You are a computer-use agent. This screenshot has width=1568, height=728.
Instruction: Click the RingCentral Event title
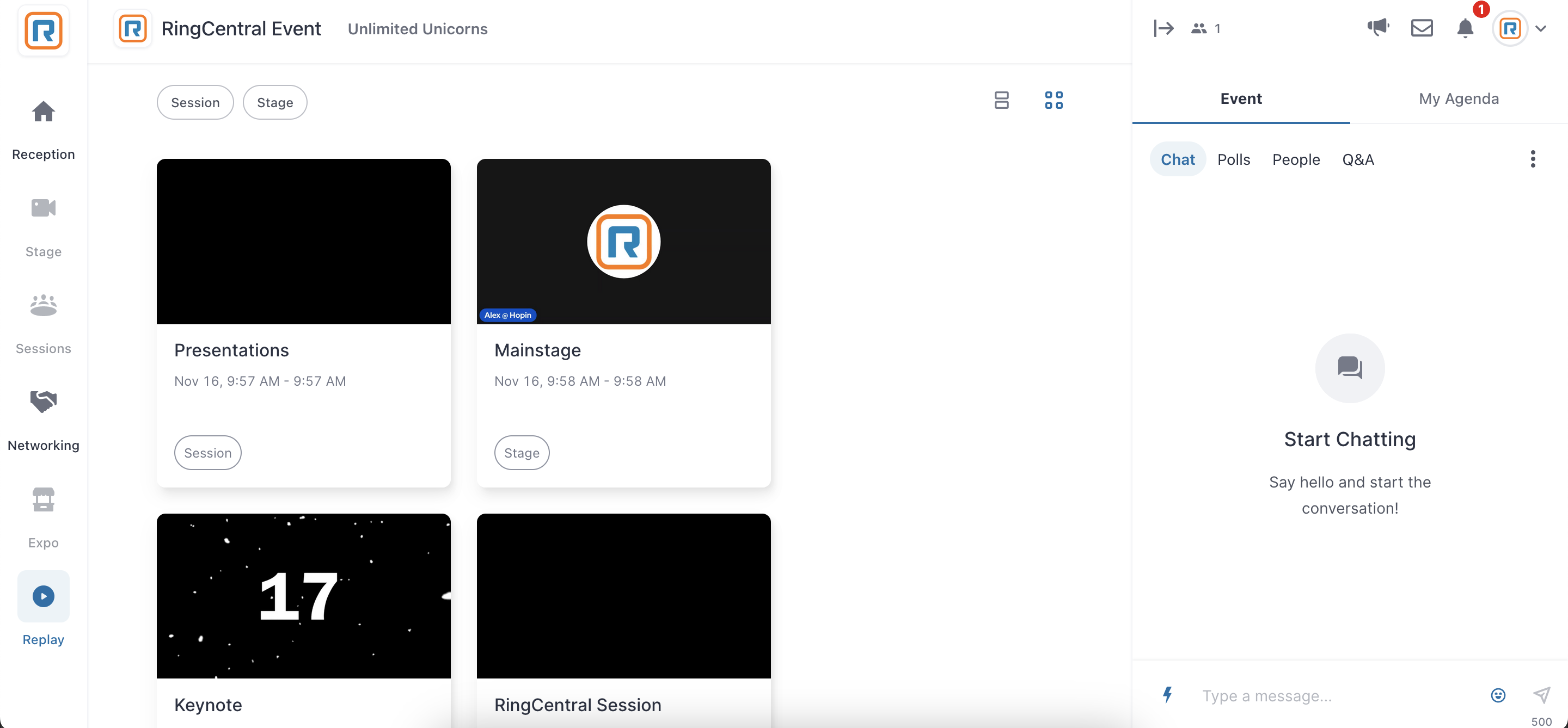[241, 29]
